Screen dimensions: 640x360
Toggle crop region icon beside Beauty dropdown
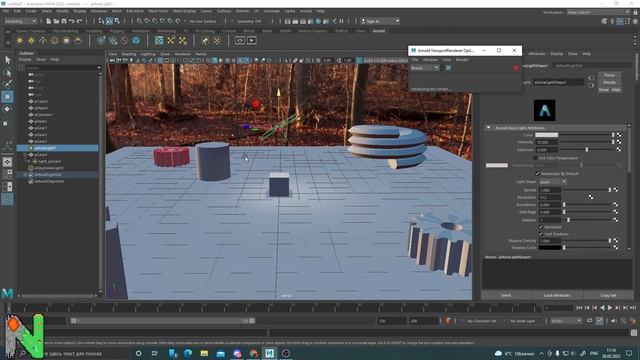click(x=448, y=68)
